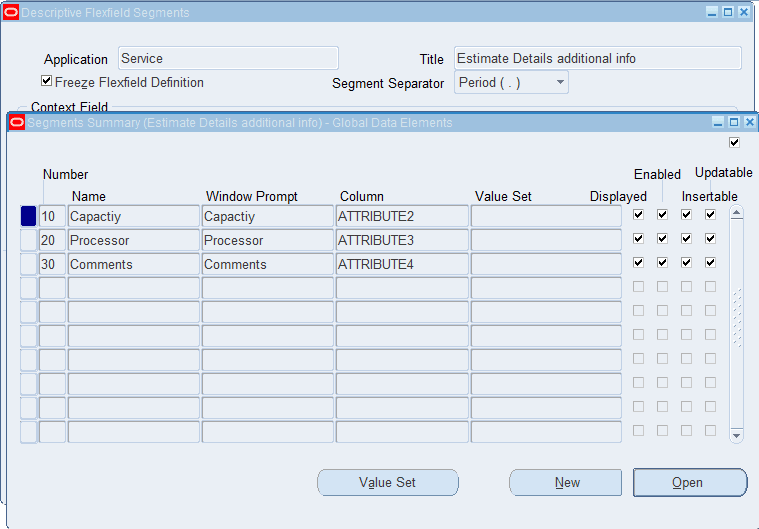Uncheck Enabled for the Comments segment

tap(662, 263)
